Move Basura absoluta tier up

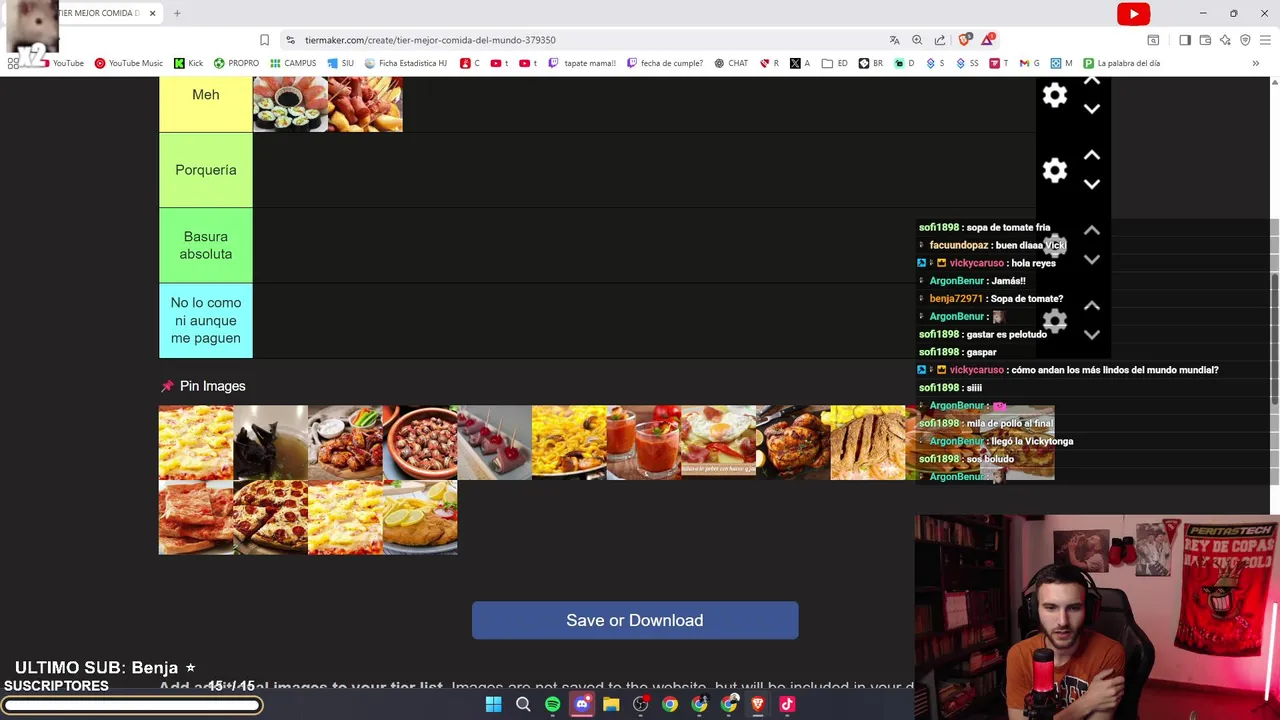pyautogui.click(x=1092, y=230)
